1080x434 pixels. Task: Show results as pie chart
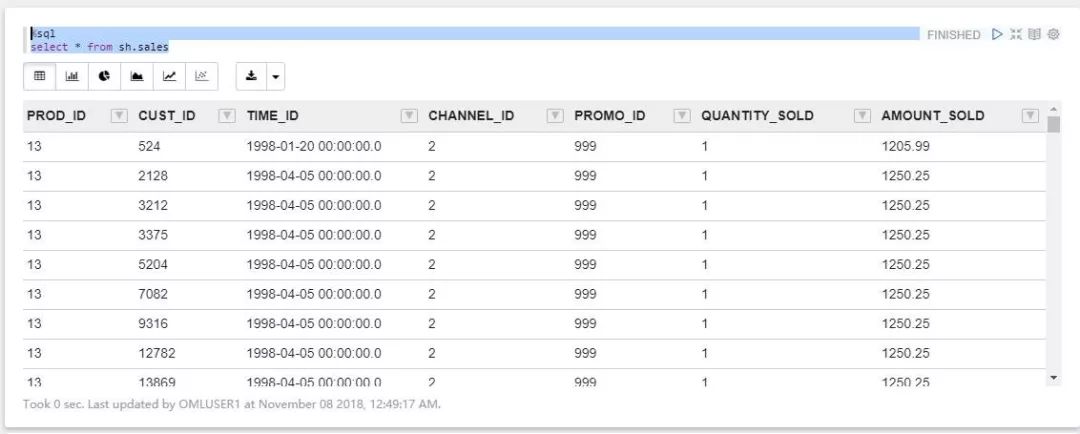tap(104, 75)
